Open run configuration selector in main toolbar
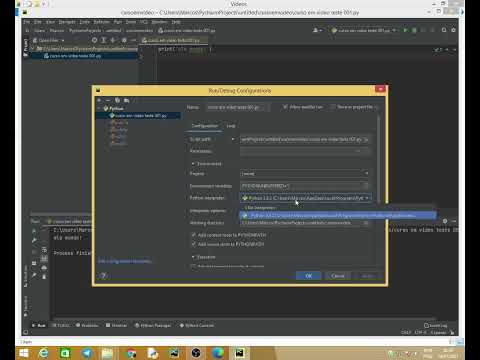480x360 pixels. pos(363,30)
